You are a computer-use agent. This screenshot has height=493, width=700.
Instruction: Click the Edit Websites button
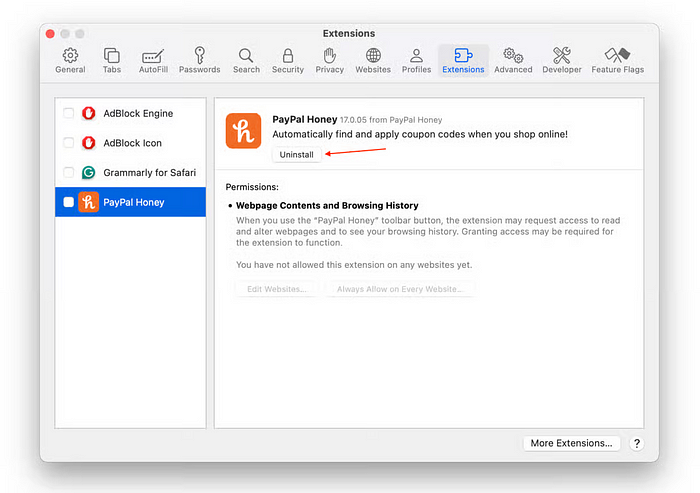[277, 289]
